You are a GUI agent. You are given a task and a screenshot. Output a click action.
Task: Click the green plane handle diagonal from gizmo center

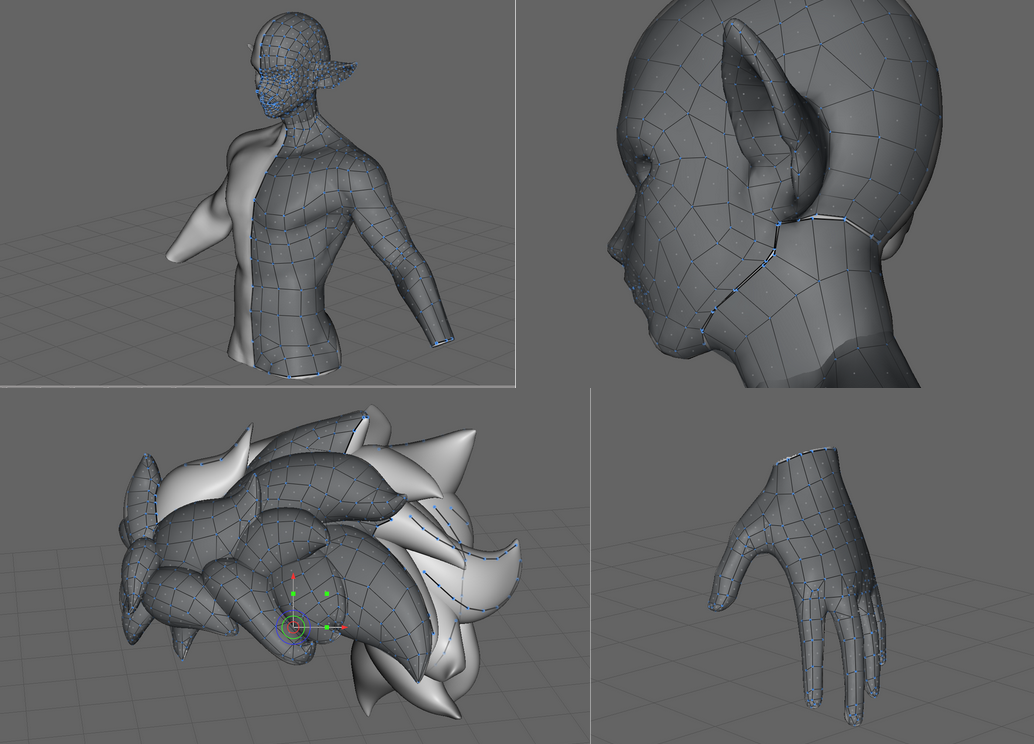(x=327, y=594)
